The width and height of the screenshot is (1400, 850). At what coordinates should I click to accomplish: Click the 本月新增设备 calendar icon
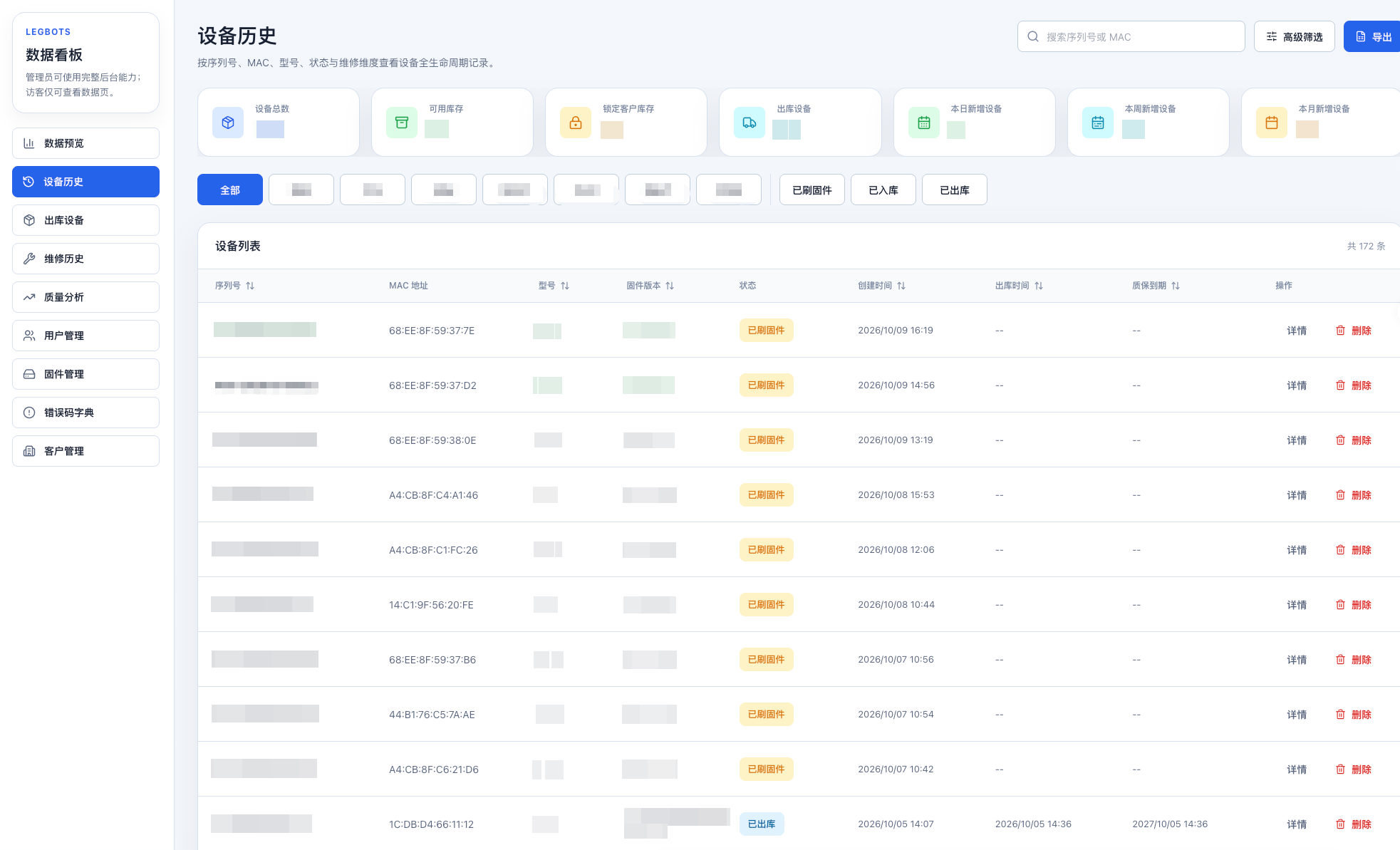point(1272,123)
